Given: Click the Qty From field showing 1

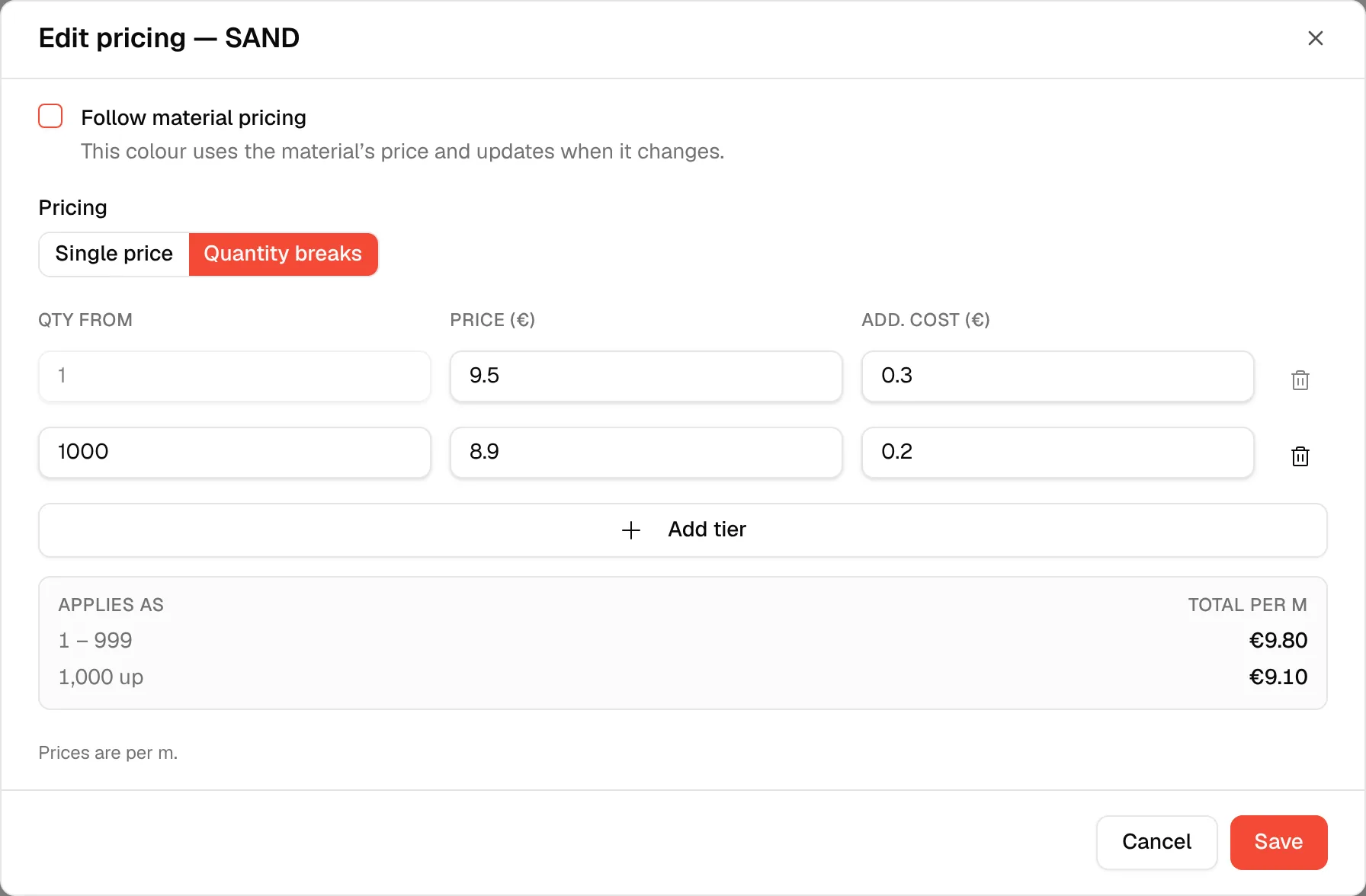Looking at the screenshot, I should pyautogui.click(x=235, y=376).
